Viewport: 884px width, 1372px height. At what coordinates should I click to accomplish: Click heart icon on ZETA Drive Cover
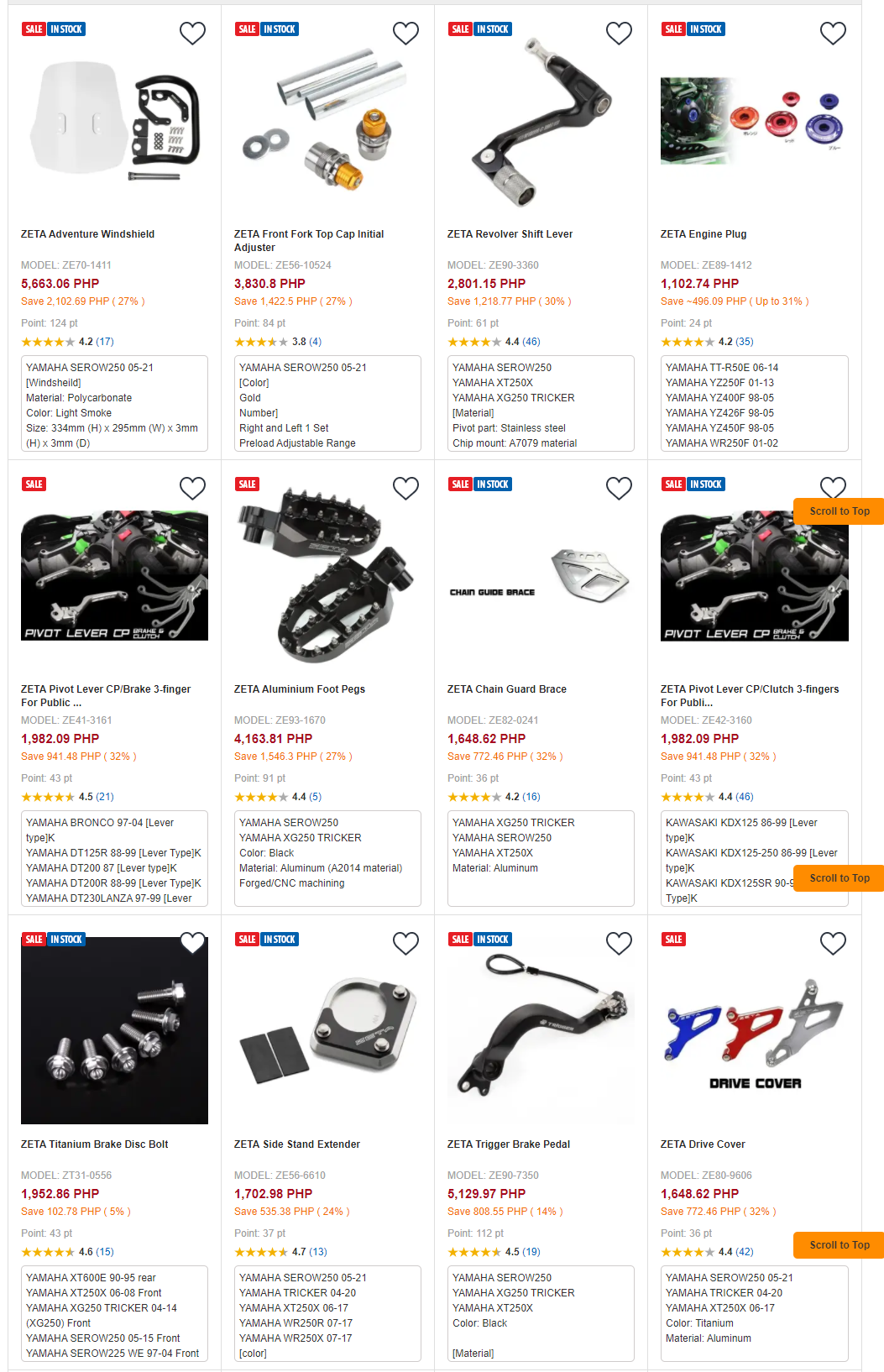pos(833,943)
